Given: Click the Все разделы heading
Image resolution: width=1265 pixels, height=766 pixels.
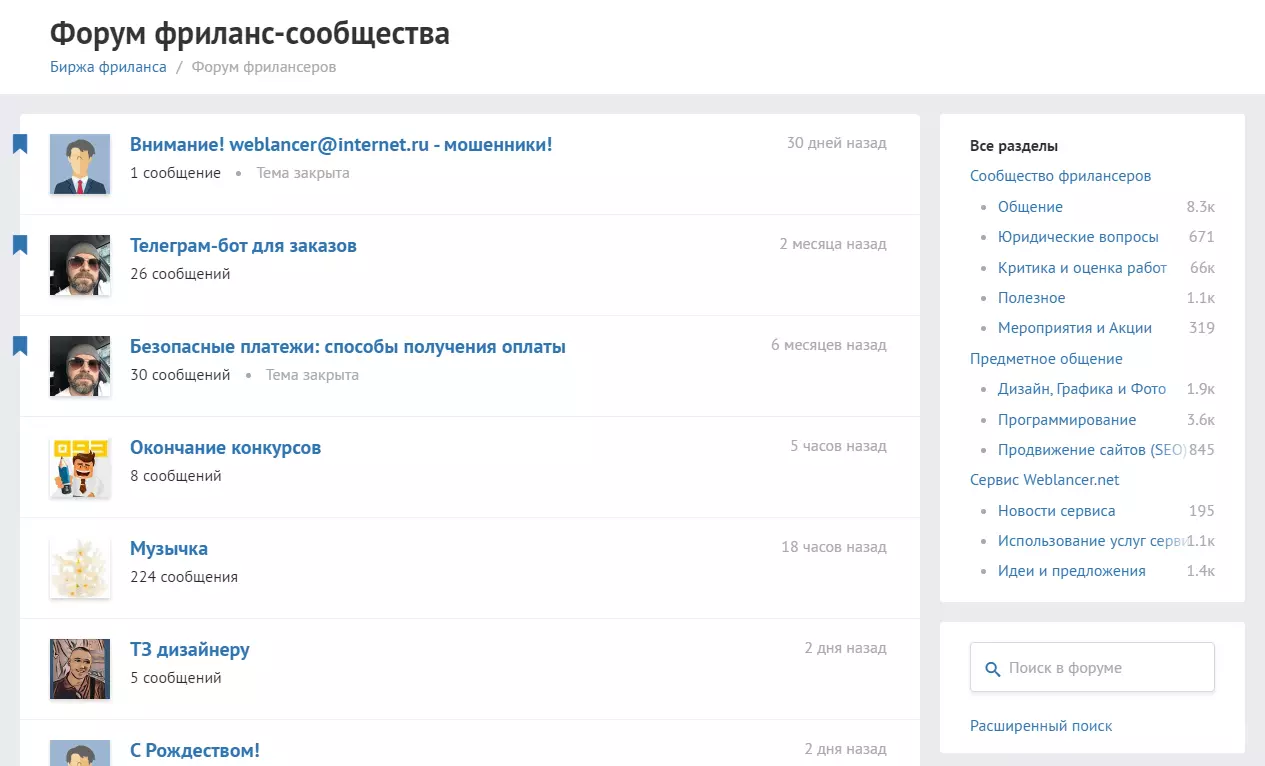Looking at the screenshot, I should 1014,146.
